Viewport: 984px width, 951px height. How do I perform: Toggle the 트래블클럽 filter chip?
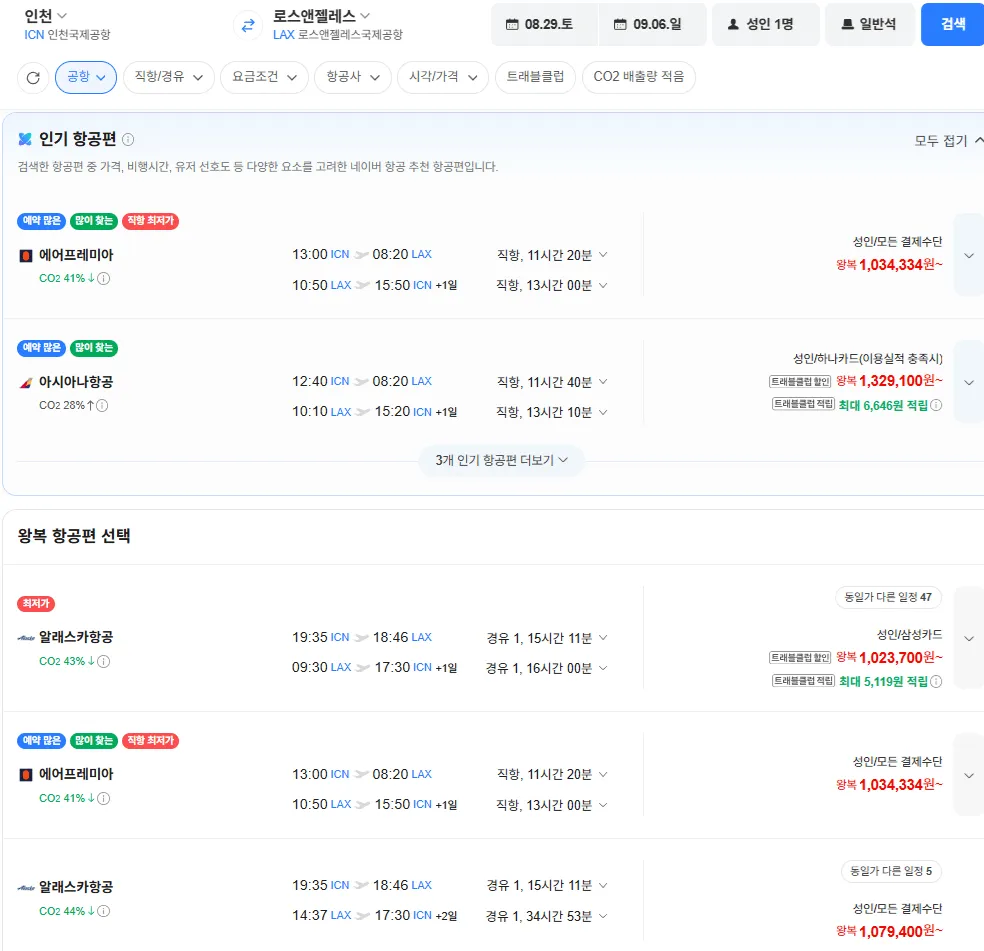tap(535, 77)
